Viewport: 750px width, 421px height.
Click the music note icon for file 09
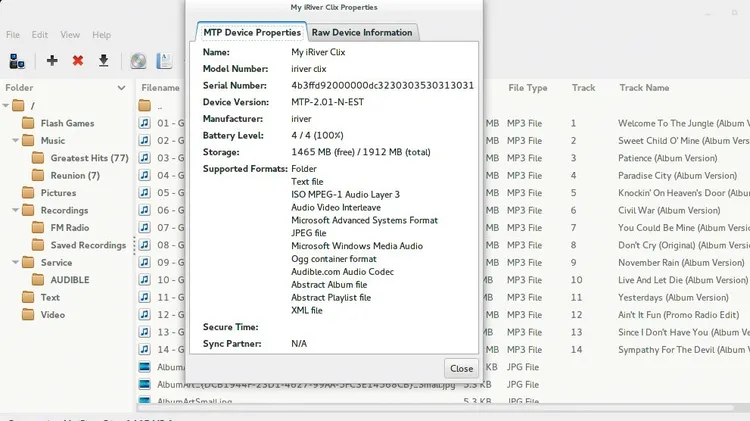point(144,262)
